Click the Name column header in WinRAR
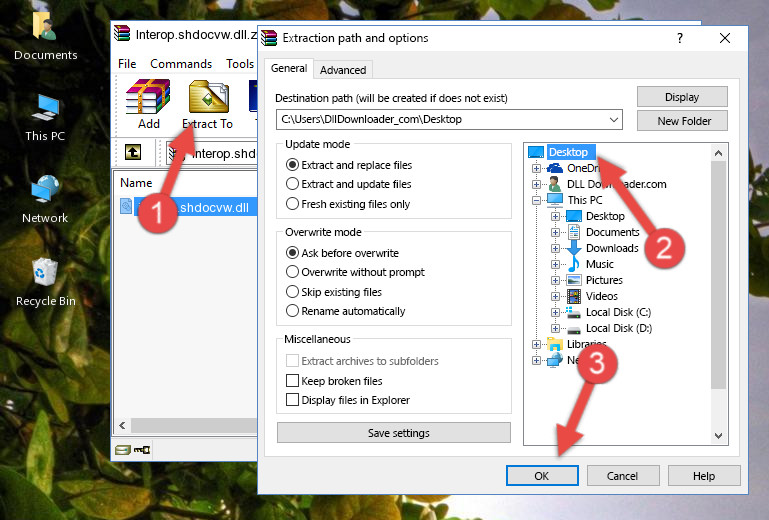This screenshot has width=769, height=520. (x=136, y=183)
